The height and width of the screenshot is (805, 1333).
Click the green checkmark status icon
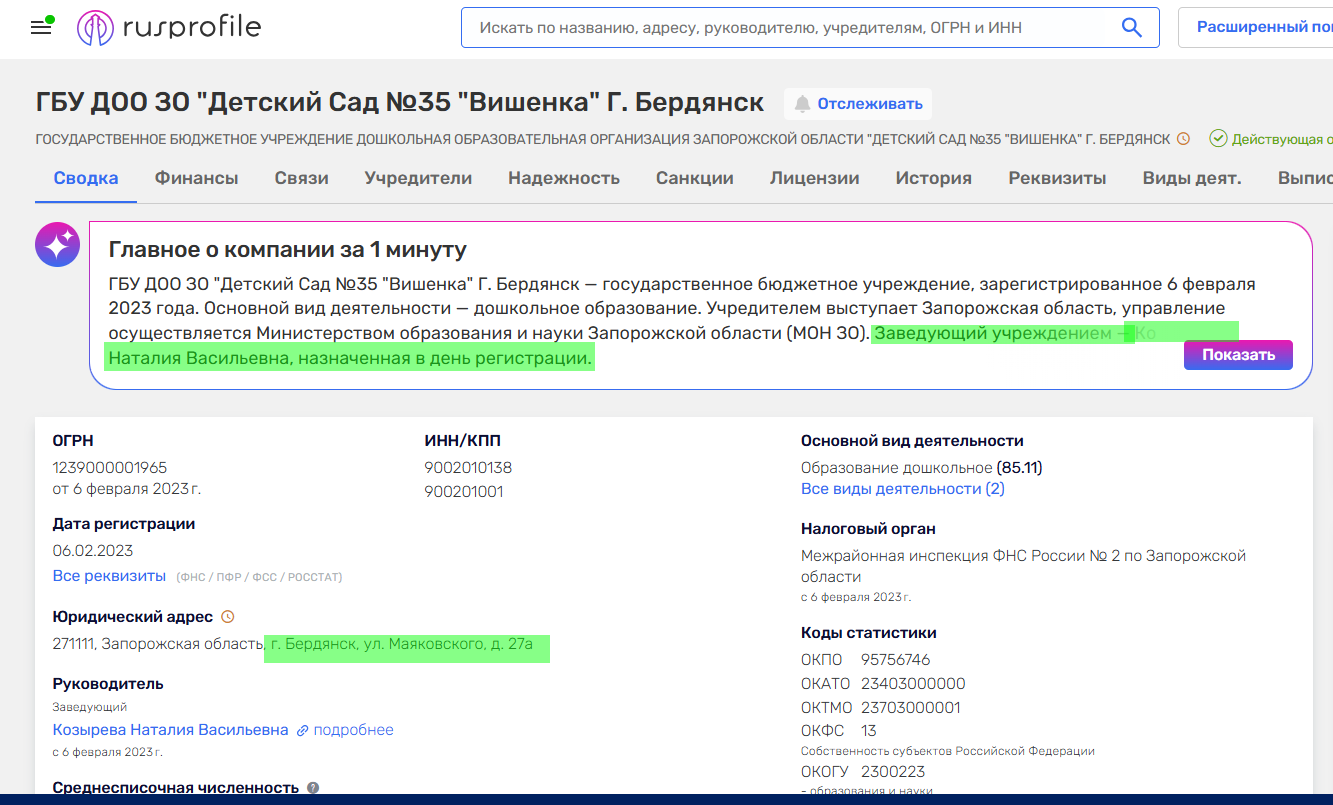click(x=1218, y=139)
